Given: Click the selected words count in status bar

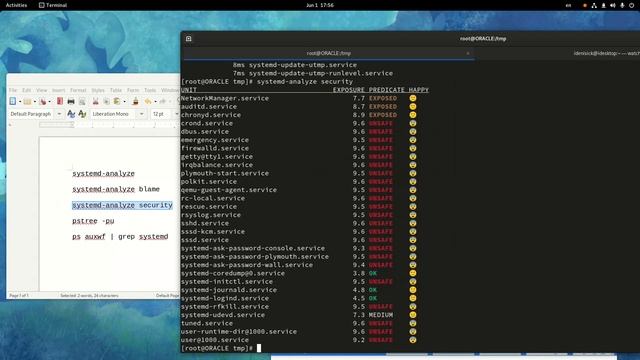Looking at the screenshot, I should click(89, 295).
